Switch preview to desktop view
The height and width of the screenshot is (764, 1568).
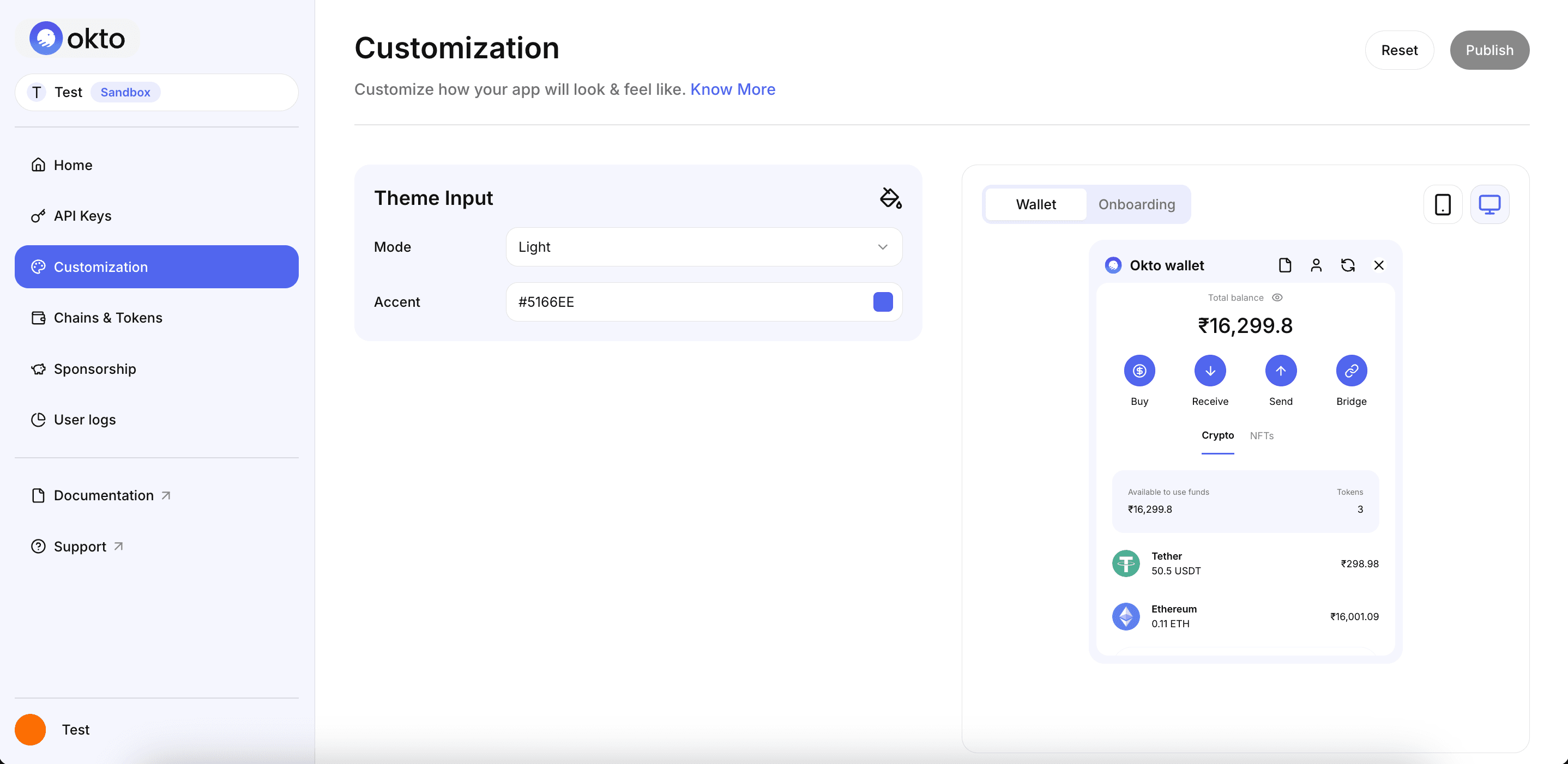1489,204
